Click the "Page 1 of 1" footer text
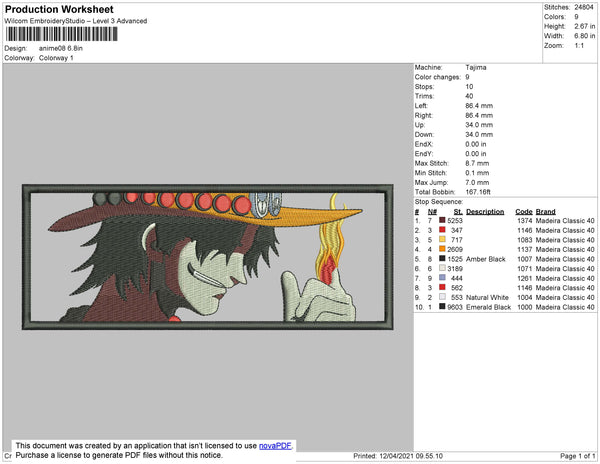600x464 pixels. 577,456
